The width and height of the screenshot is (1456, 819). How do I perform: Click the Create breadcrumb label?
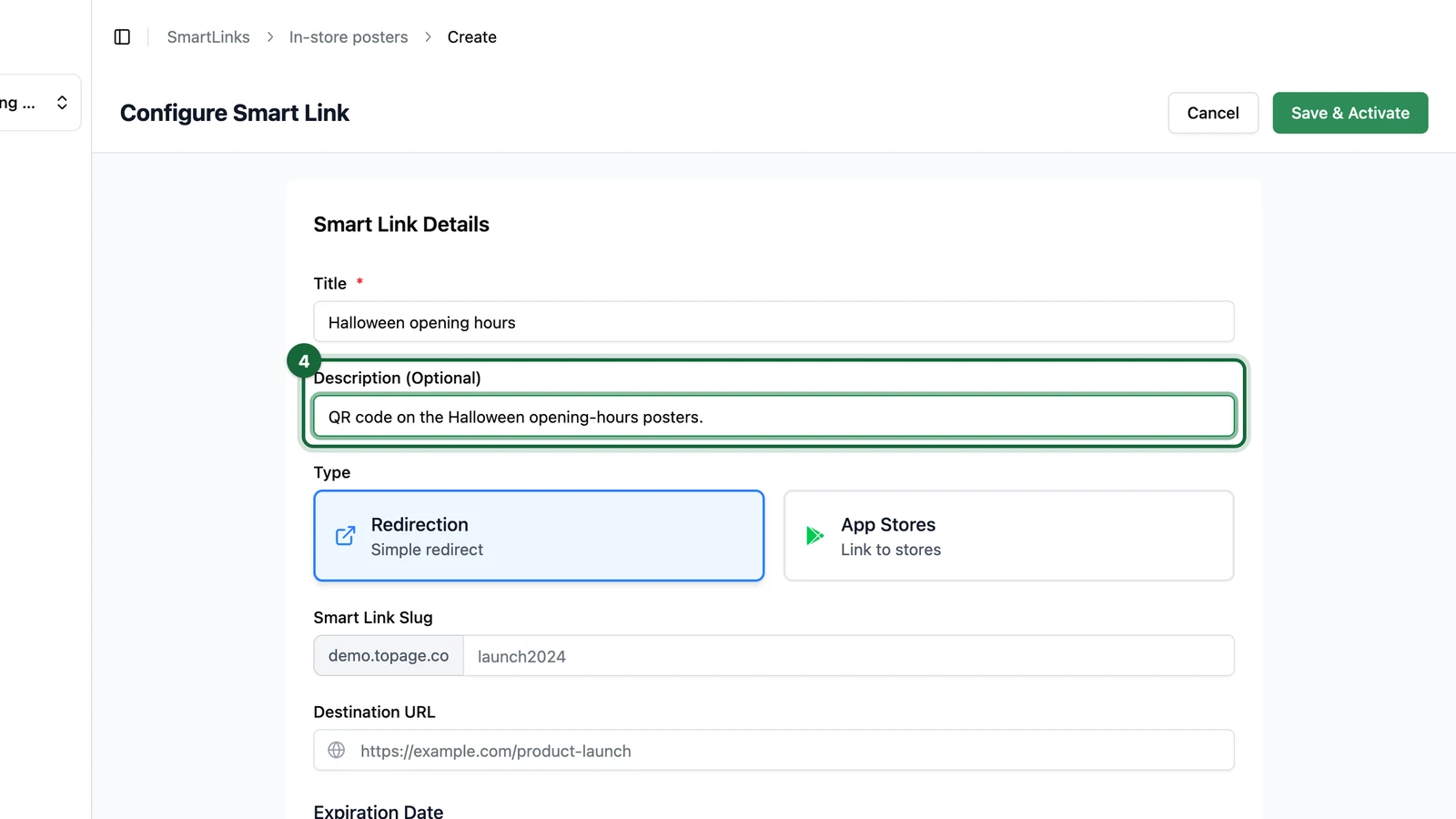(x=471, y=37)
